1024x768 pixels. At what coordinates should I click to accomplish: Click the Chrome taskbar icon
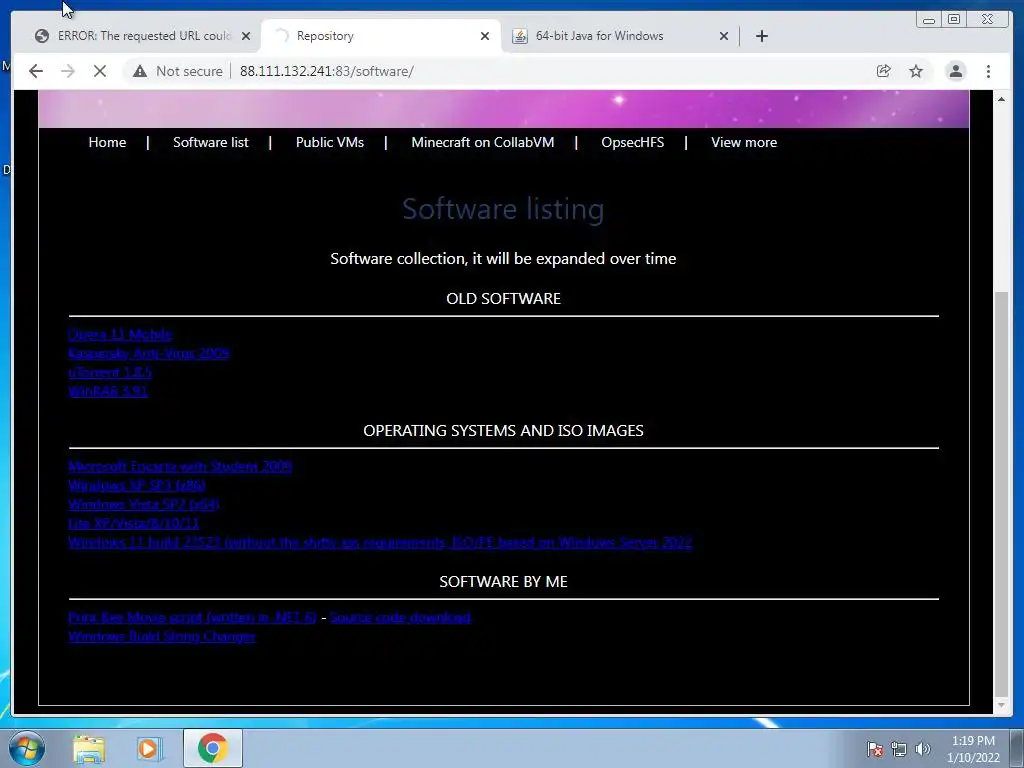[x=213, y=748]
